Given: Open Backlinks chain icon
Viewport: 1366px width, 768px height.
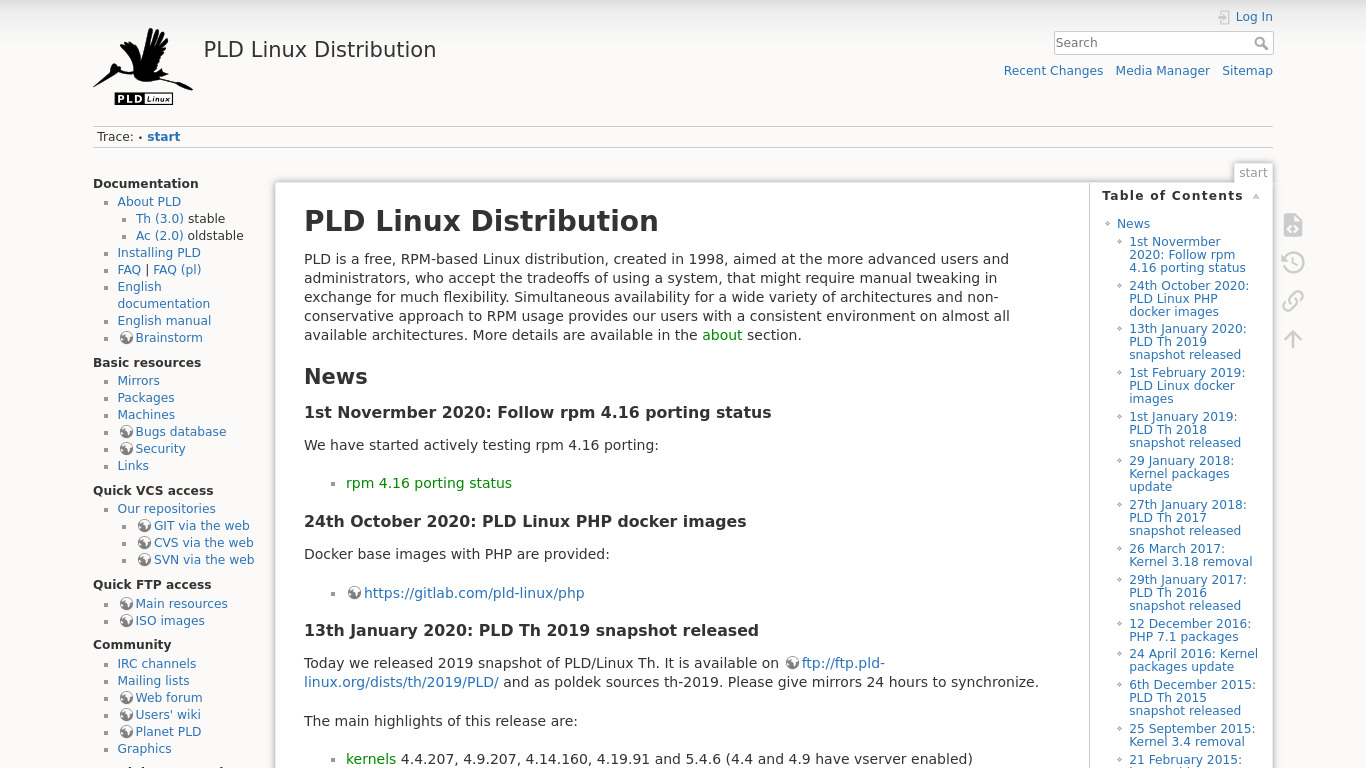Looking at the screenshot, I should pyautogui.click(x=1293, y=301).
